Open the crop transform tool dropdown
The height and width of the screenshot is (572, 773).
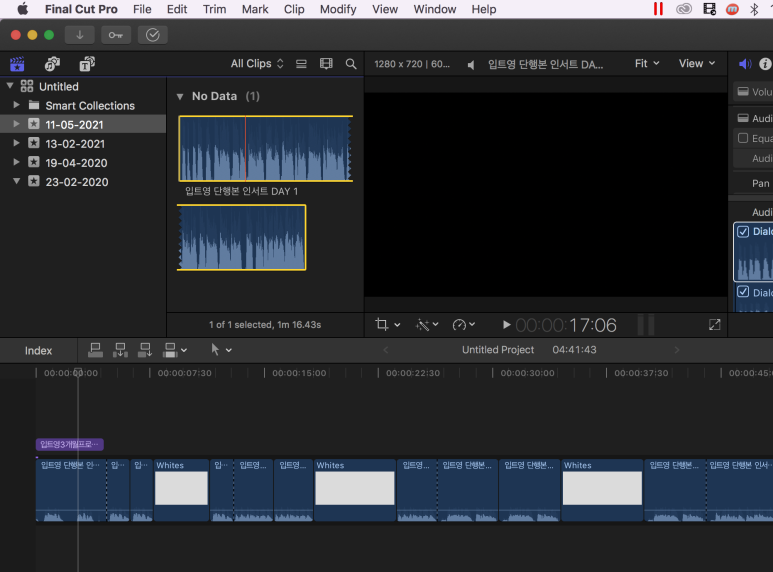pyautogui.click(x=387, y=324)
